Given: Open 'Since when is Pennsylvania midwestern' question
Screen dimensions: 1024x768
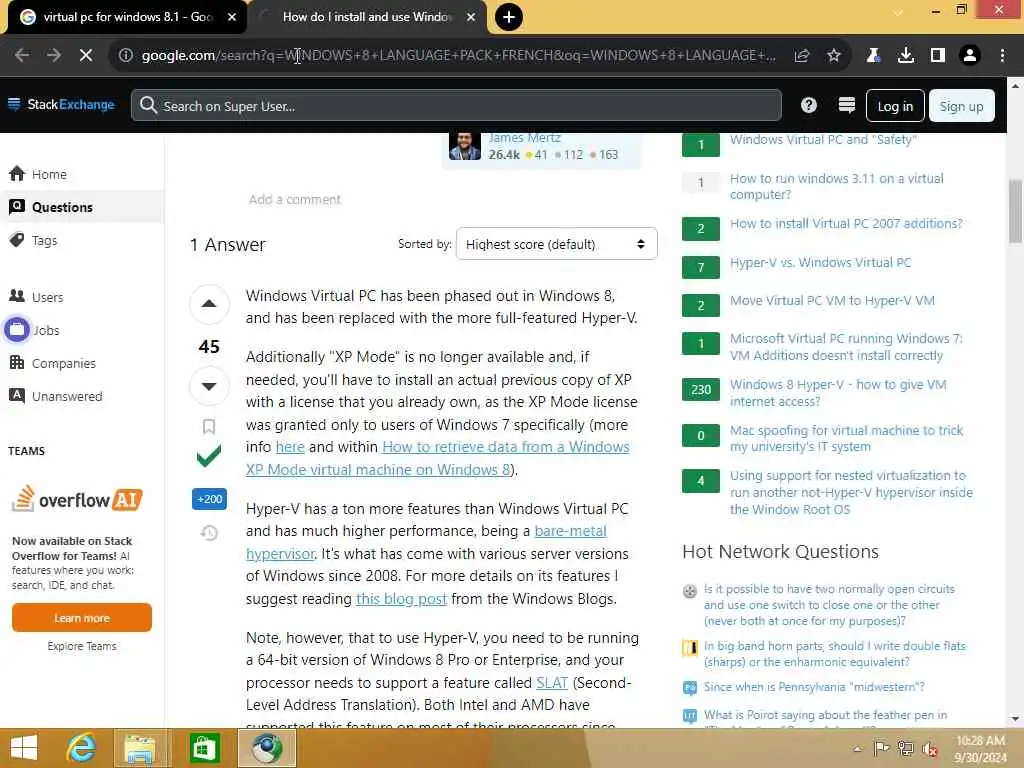Looking at the screenshot, I should [814, 686].
